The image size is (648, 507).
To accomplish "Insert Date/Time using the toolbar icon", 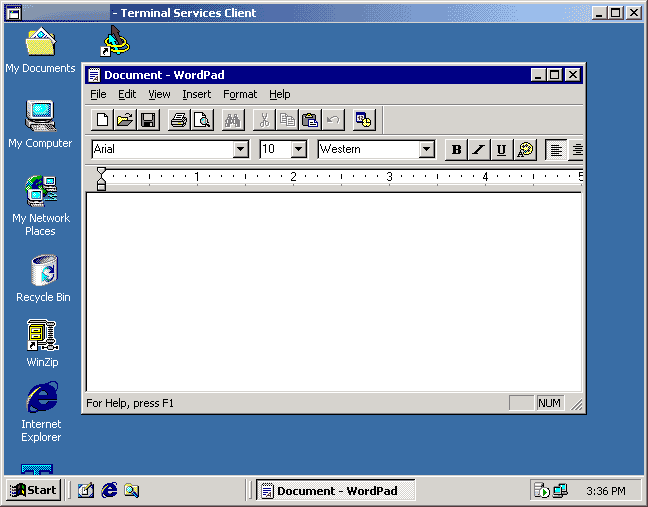I will point(364,120).
